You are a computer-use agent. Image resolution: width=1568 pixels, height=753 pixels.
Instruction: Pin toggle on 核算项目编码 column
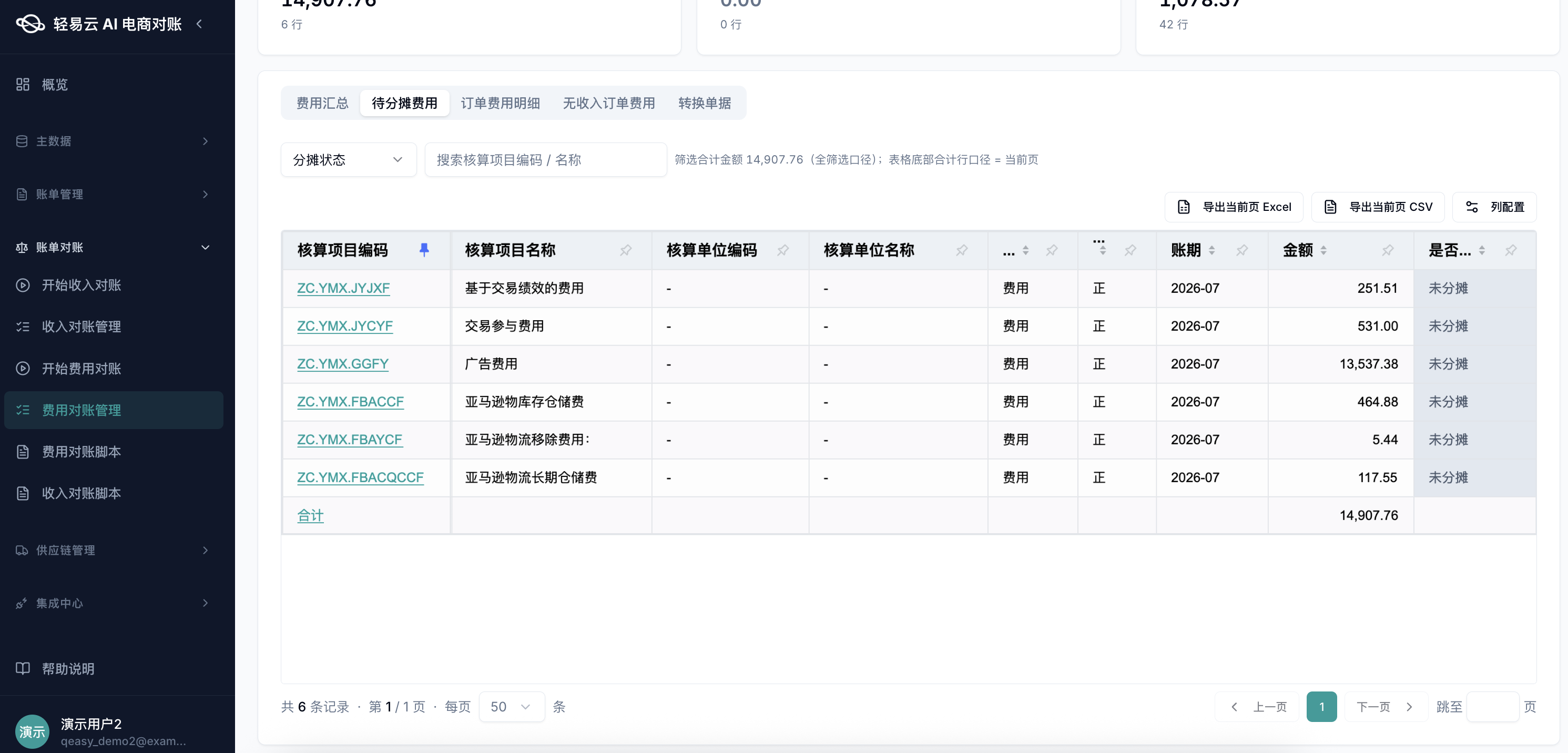pyautogui.click(x=424, y=250)
